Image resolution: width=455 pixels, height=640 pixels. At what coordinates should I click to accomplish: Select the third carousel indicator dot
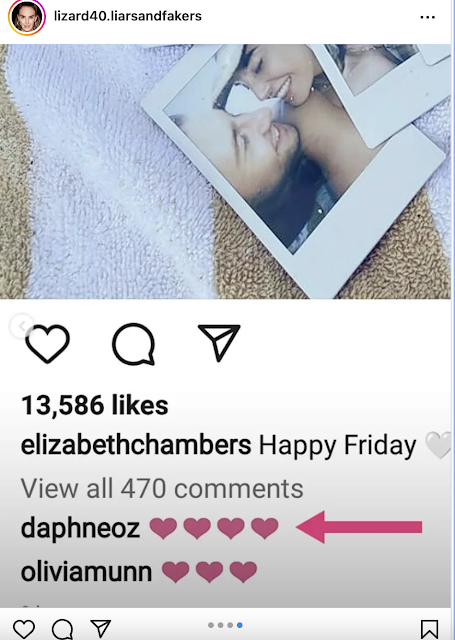[230, 625]
